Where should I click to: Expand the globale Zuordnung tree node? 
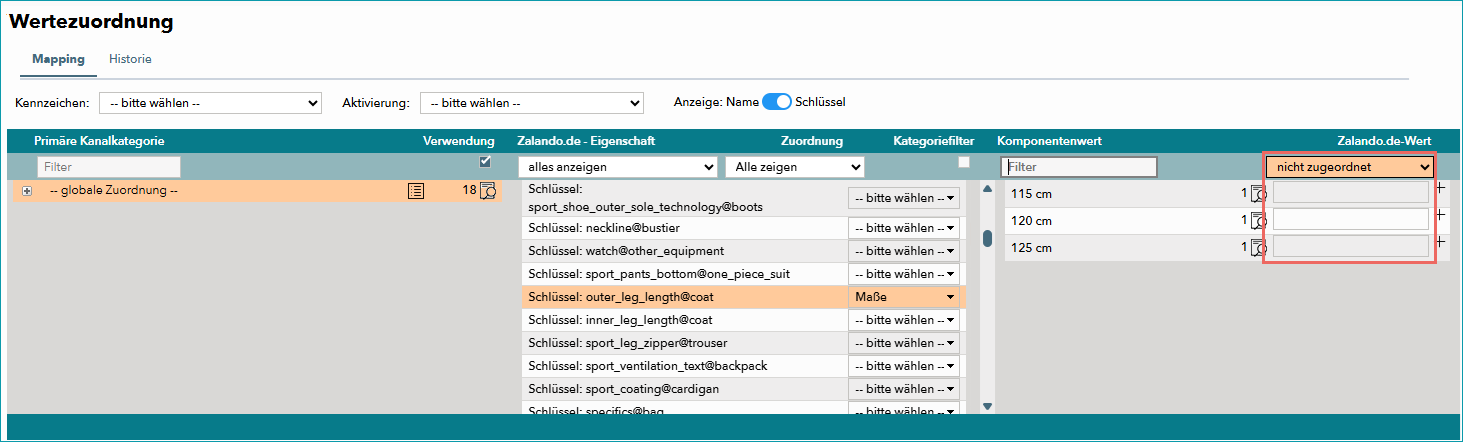pyautogui.click(x=27, y=190)
